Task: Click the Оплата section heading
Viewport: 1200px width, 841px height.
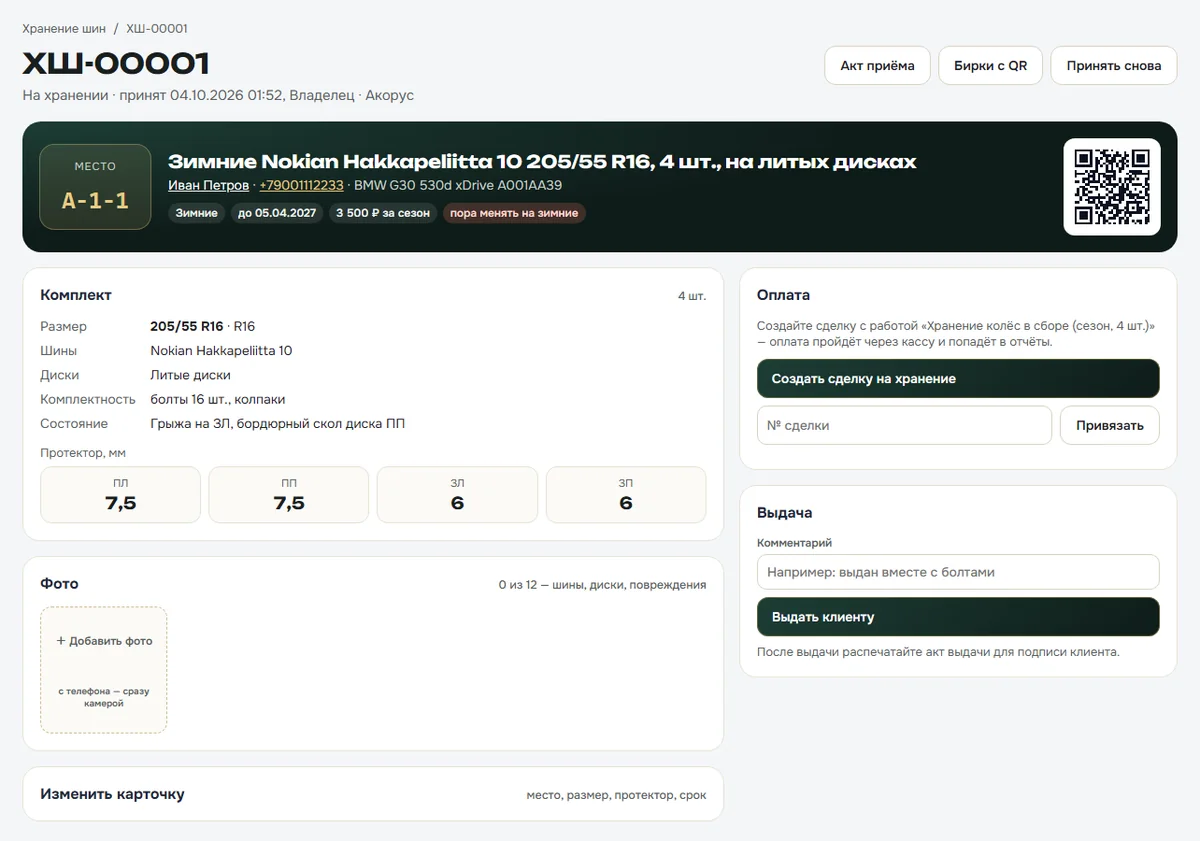Action: (x=783, y=295)
